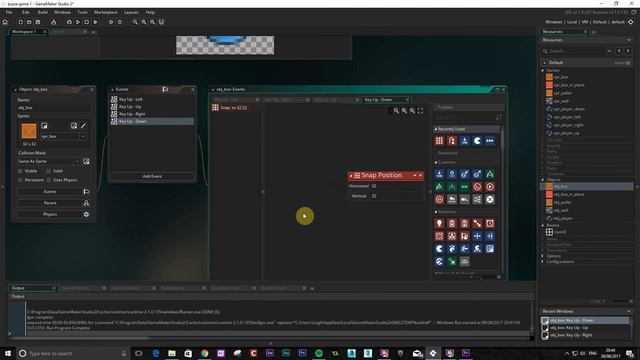Click the Windows Start button
Image resolution: width=640 pixels, height=360 pixels.
point(7,353)
